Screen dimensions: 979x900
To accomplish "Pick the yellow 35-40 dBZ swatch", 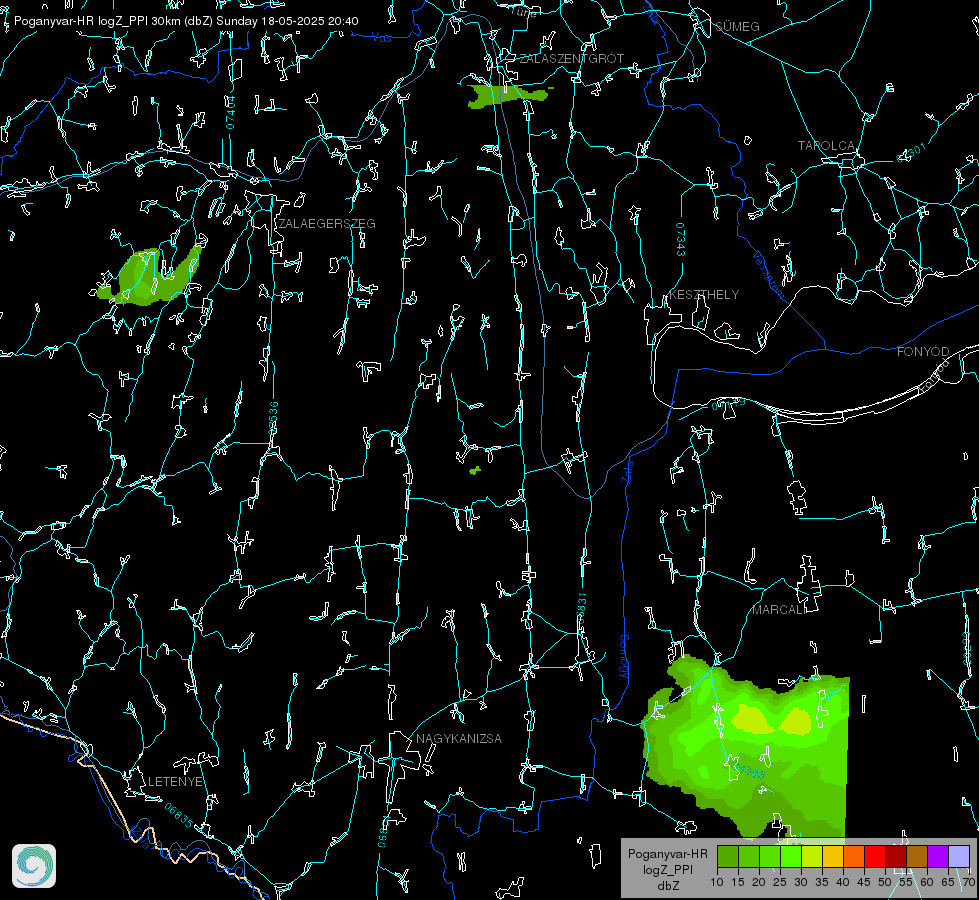I will coord(833,856).
